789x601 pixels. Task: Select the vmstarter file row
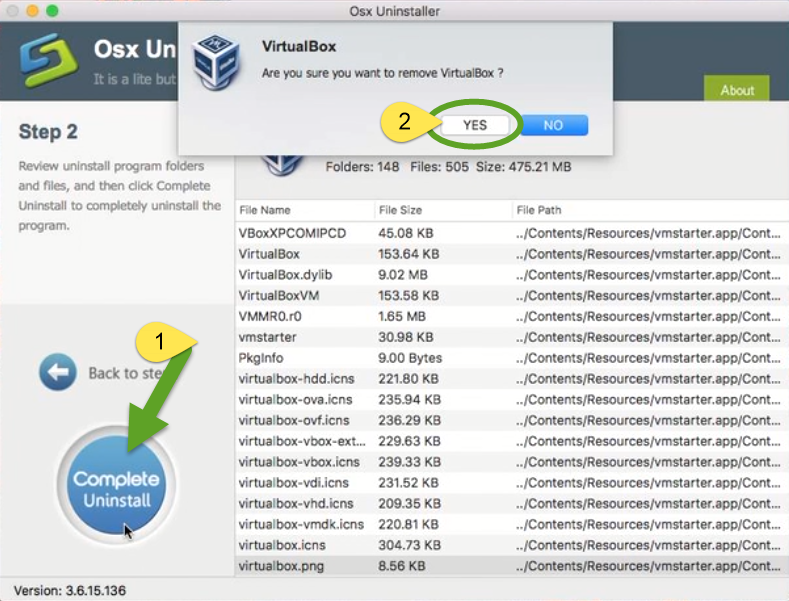(x=512, y=337)
